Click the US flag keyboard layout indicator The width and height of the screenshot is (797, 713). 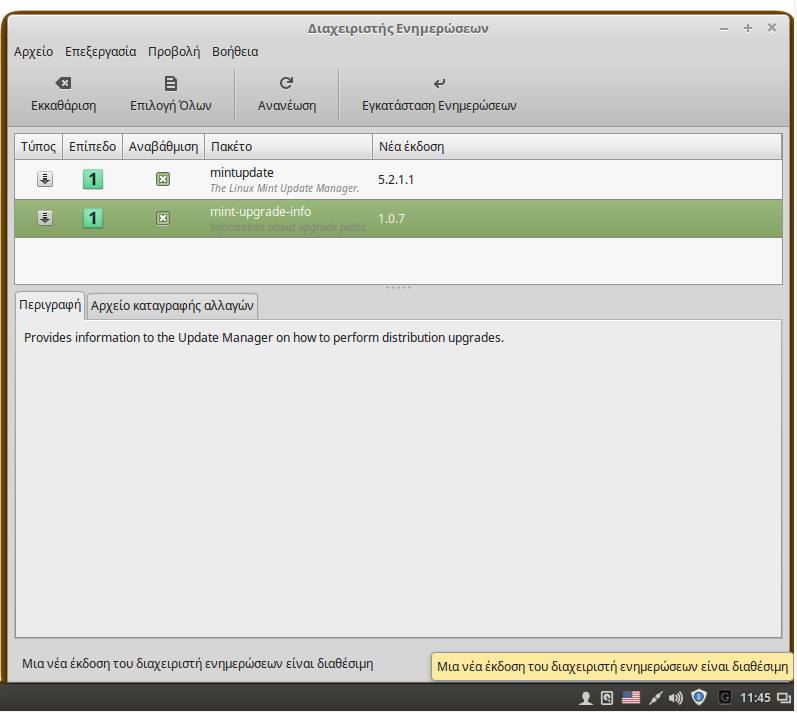(x=631, y=698)
